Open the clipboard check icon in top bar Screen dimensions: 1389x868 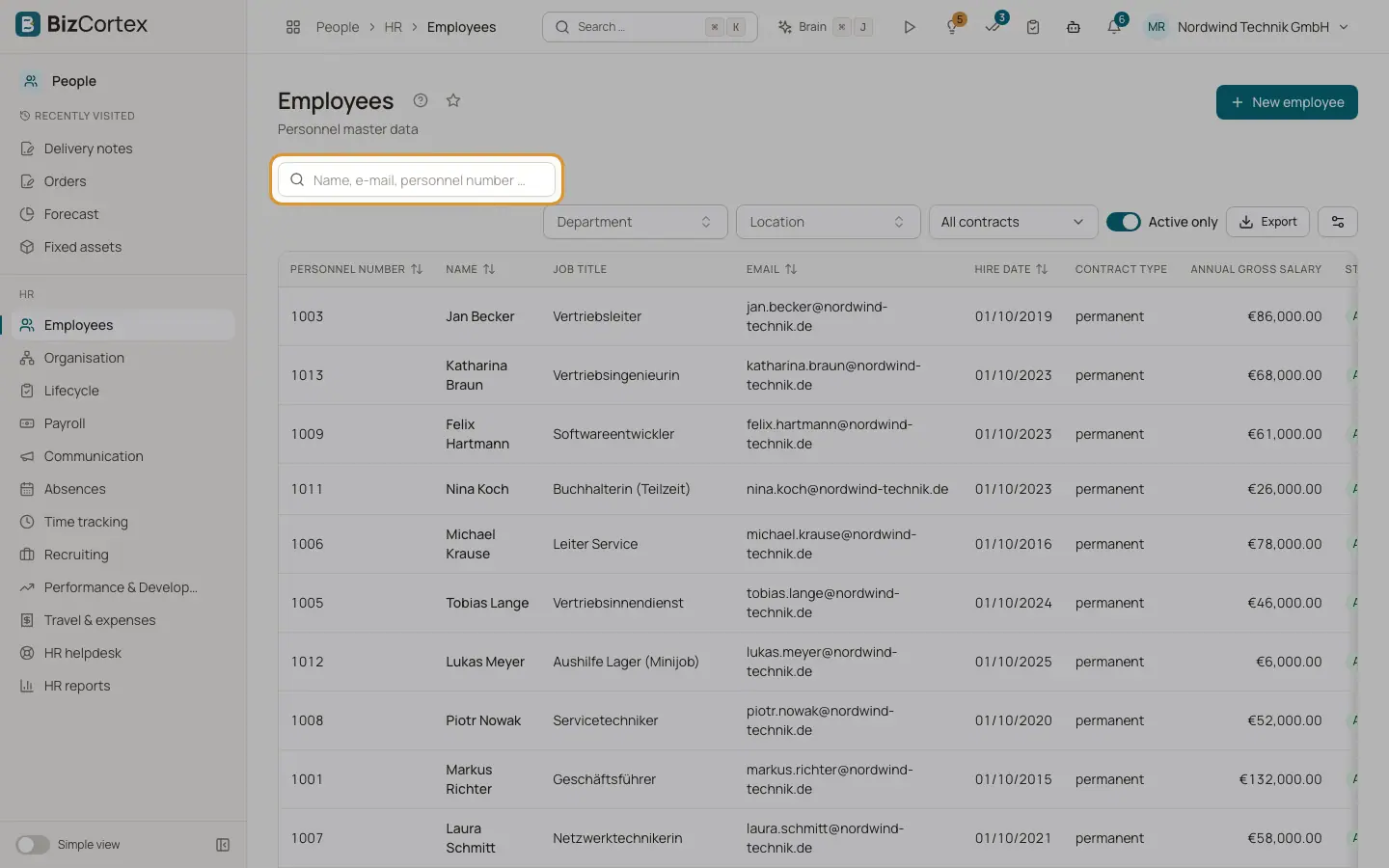coord(1033,27)
